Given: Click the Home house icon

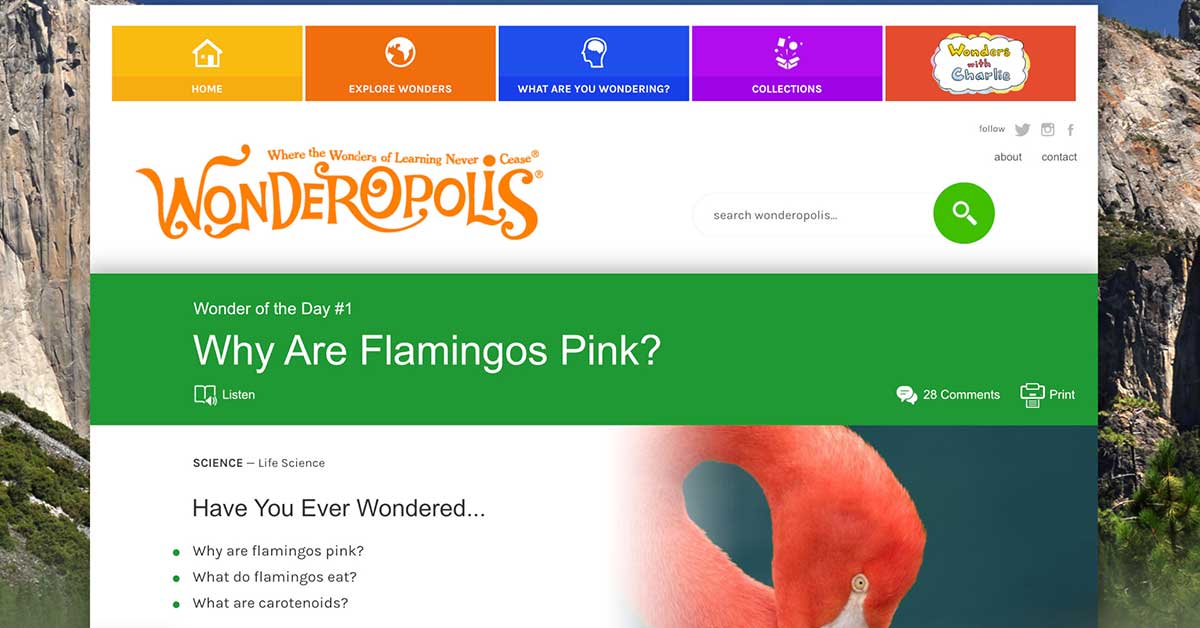Looking at the screenshot, I should pyautogui.click(x=207, y=52).
